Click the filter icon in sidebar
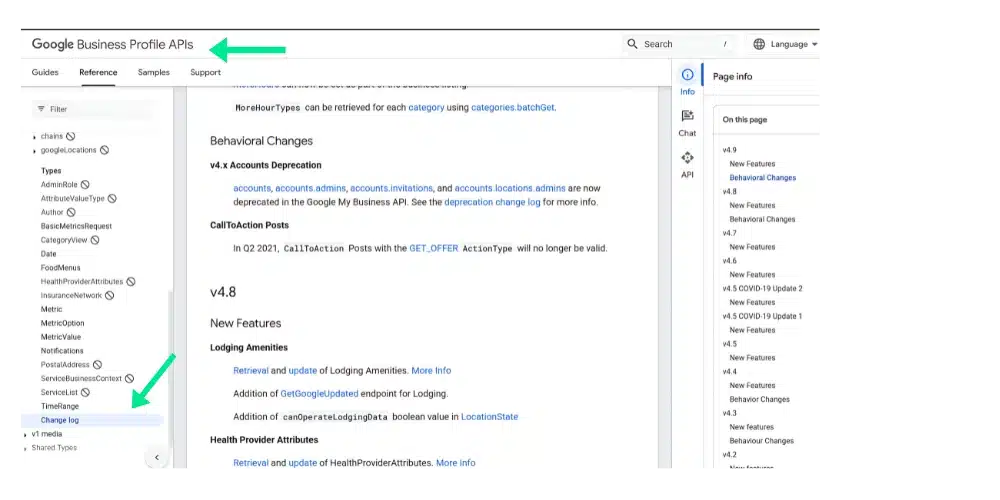This screenshot has height=500, width=1000. tap(41, 109)
